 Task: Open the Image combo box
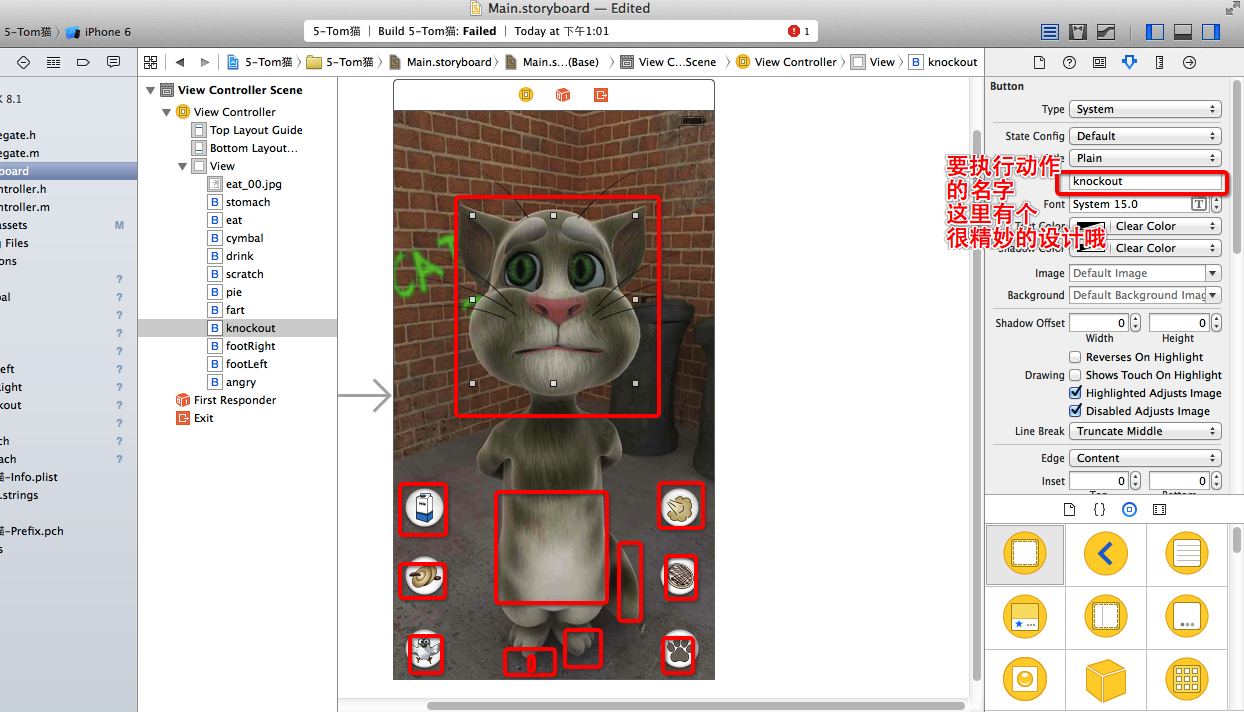[1145, 273]
